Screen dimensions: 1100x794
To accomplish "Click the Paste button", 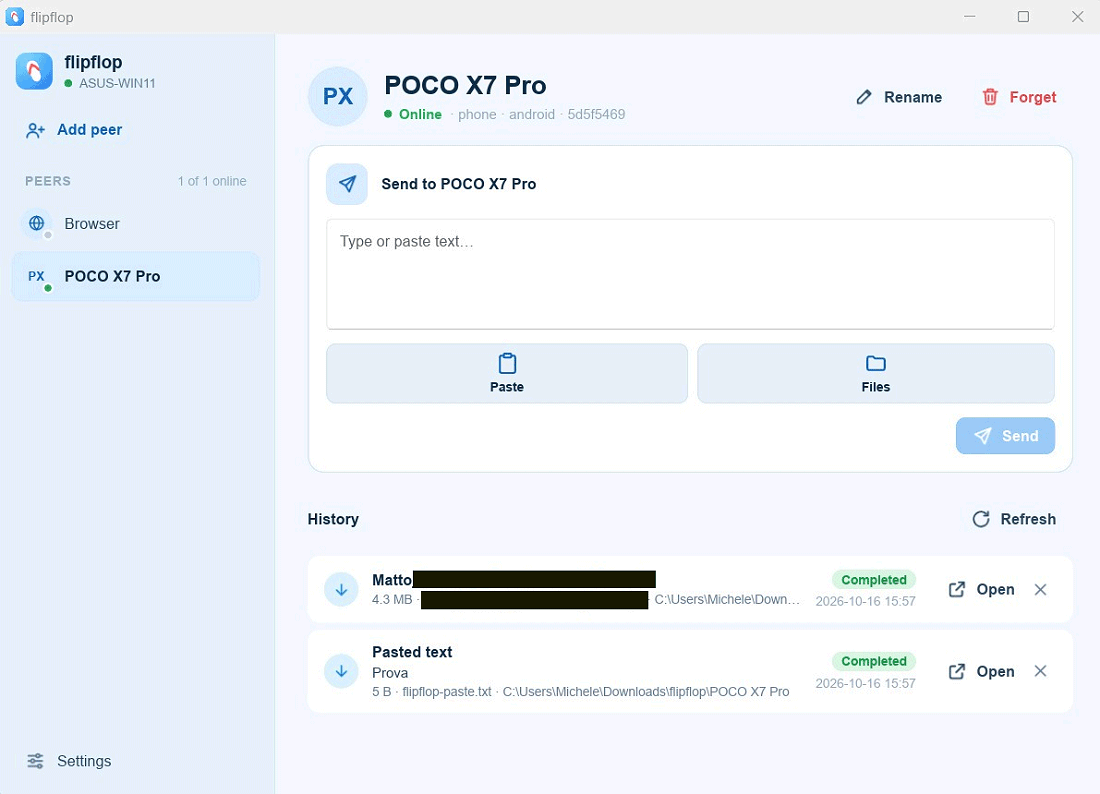I will tap(507, 373).
